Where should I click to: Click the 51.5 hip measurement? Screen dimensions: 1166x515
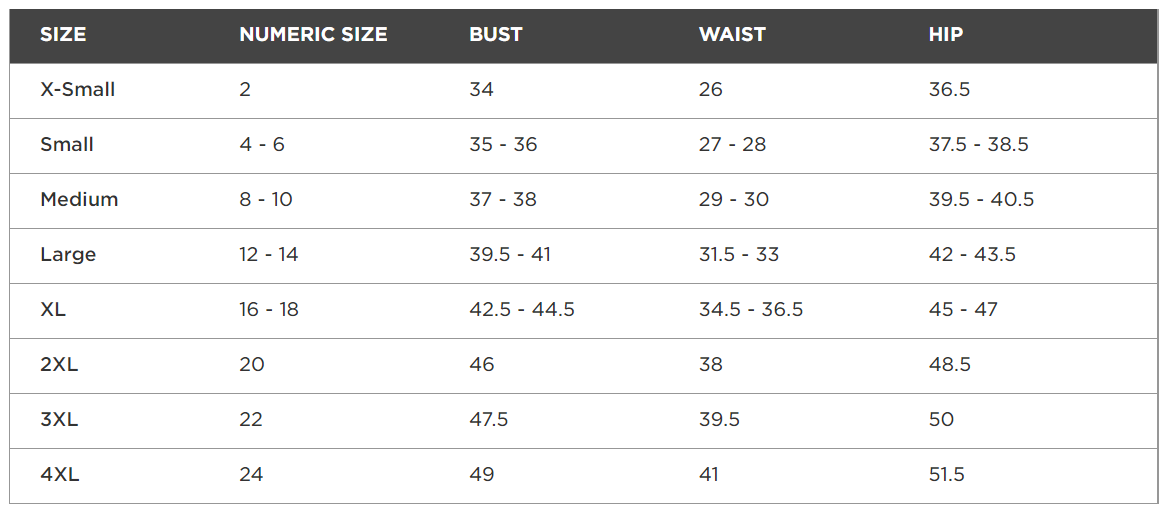click(947, 475)
